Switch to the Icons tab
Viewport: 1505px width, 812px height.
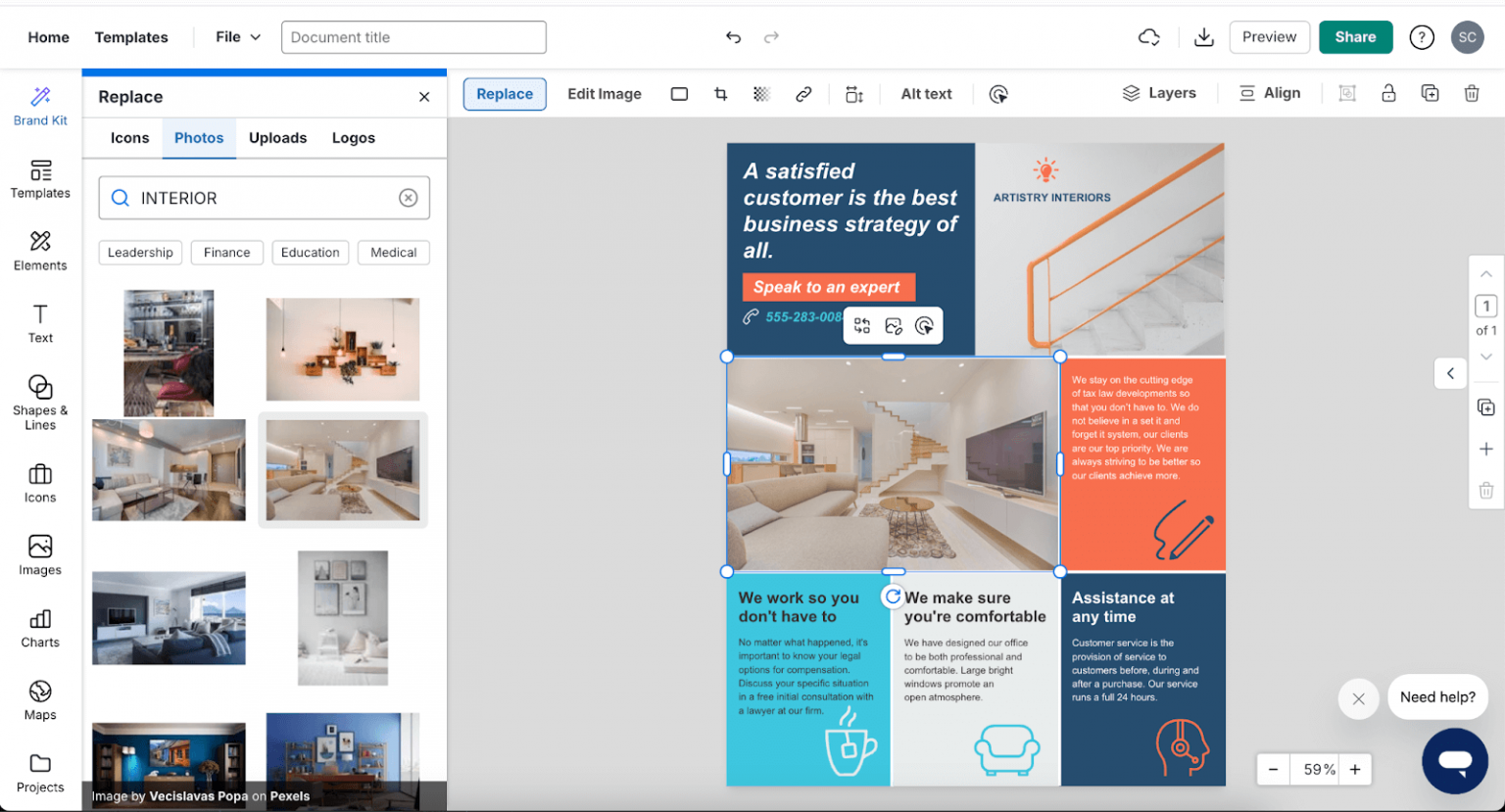point(130,138)
